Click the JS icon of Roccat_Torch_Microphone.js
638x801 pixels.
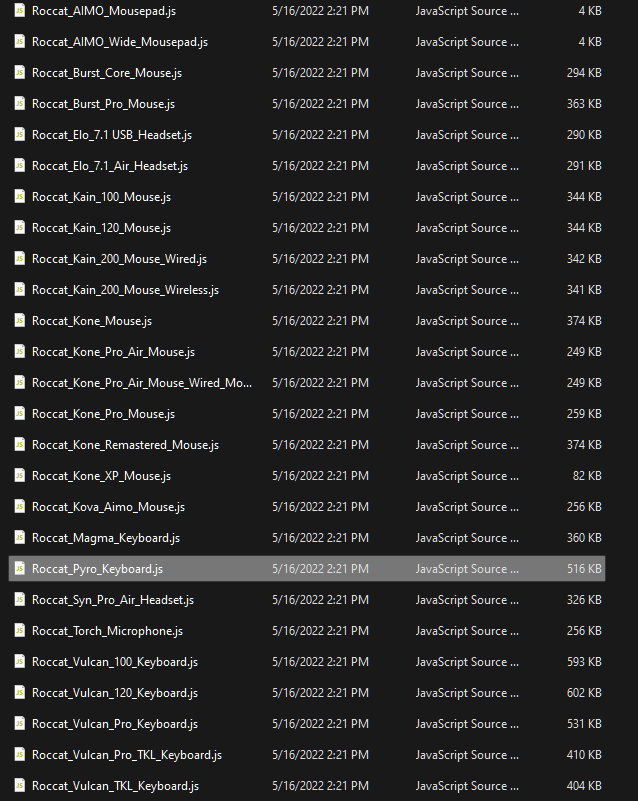click(x=19, y=631)
